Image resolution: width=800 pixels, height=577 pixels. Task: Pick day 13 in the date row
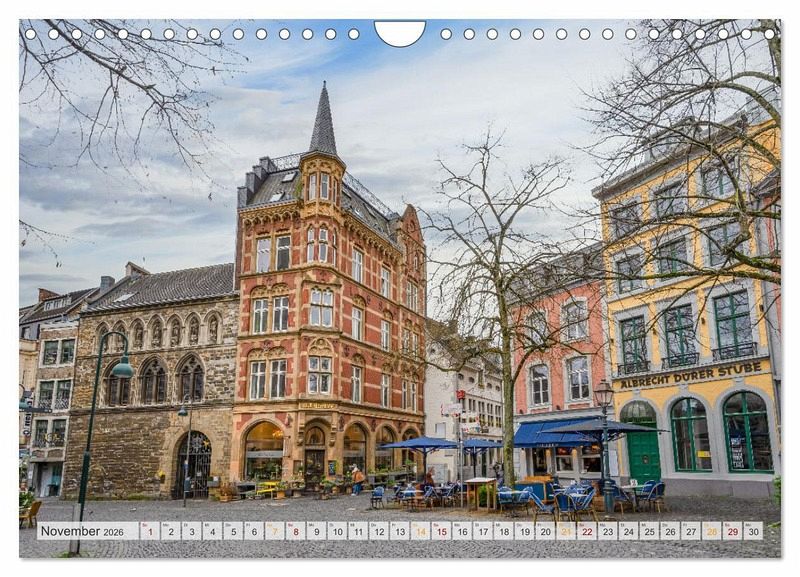pos(399,531)
